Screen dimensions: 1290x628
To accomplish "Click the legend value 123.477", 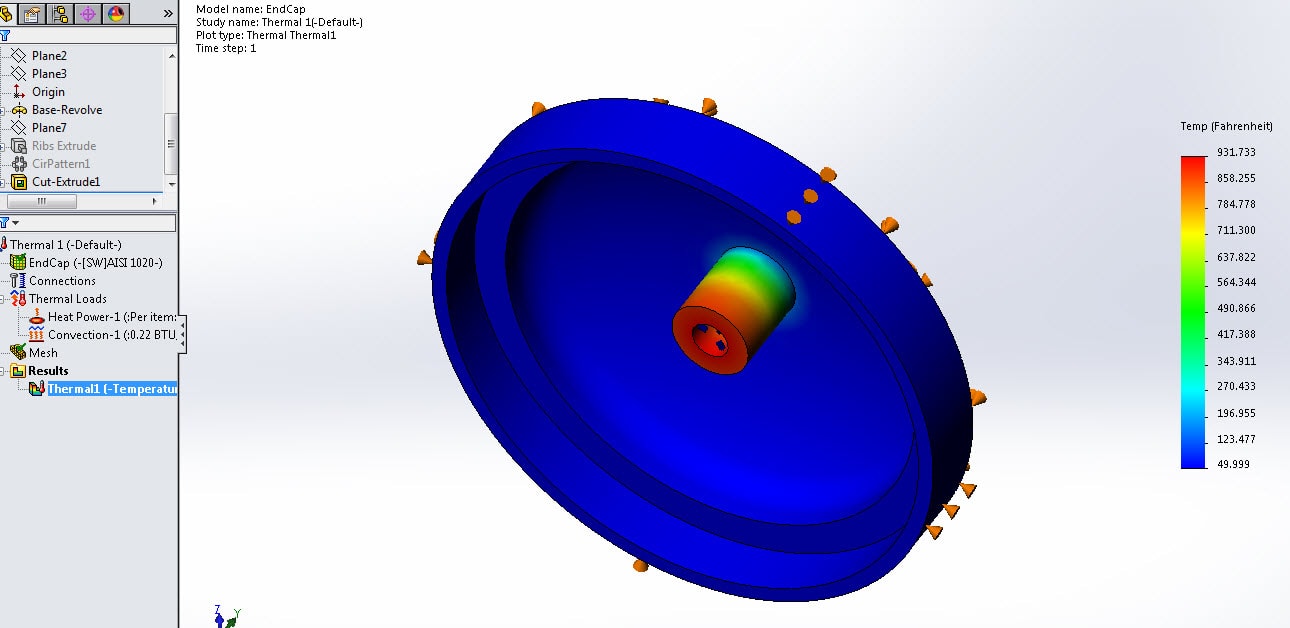I will click(1236, 439).
